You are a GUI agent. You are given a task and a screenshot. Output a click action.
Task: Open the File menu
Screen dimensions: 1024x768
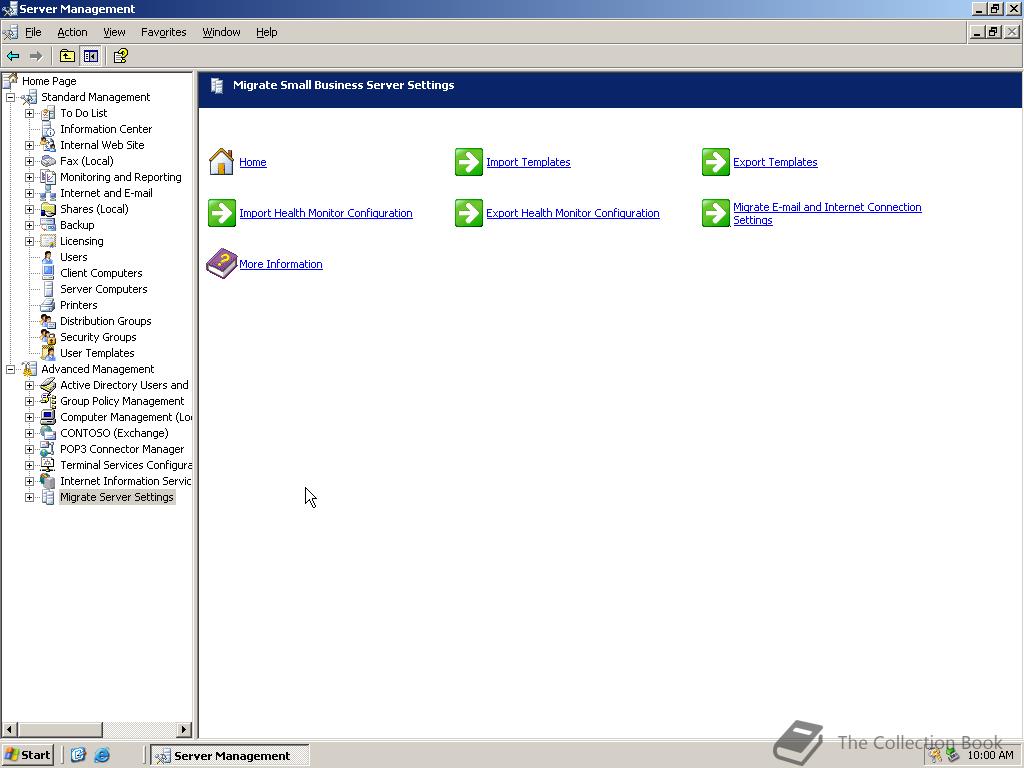[x=33, y=32]
